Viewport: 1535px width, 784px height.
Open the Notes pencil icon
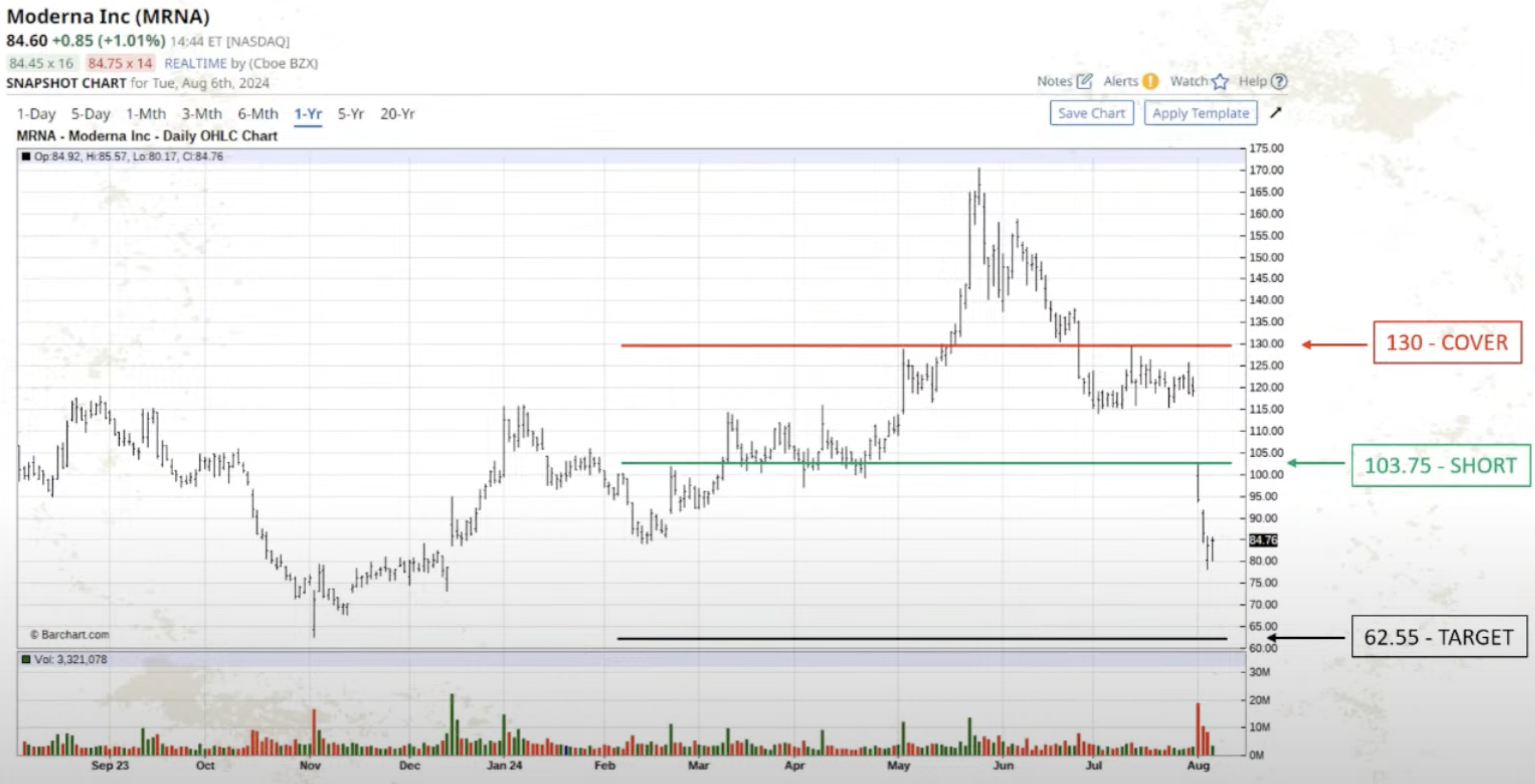pos(1085,81)
